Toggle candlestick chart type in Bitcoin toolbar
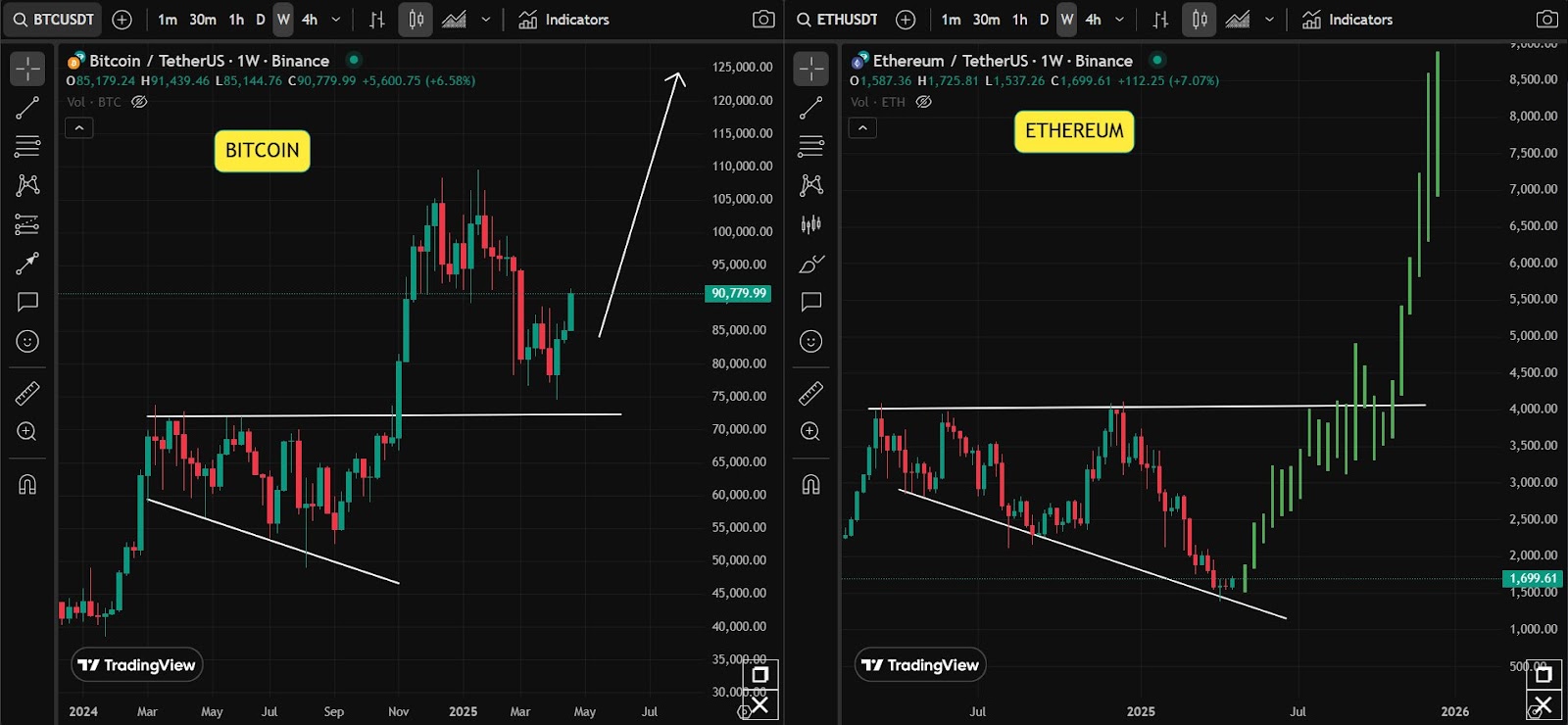This screenshot has width=1568, height=725. click(416, 20)
